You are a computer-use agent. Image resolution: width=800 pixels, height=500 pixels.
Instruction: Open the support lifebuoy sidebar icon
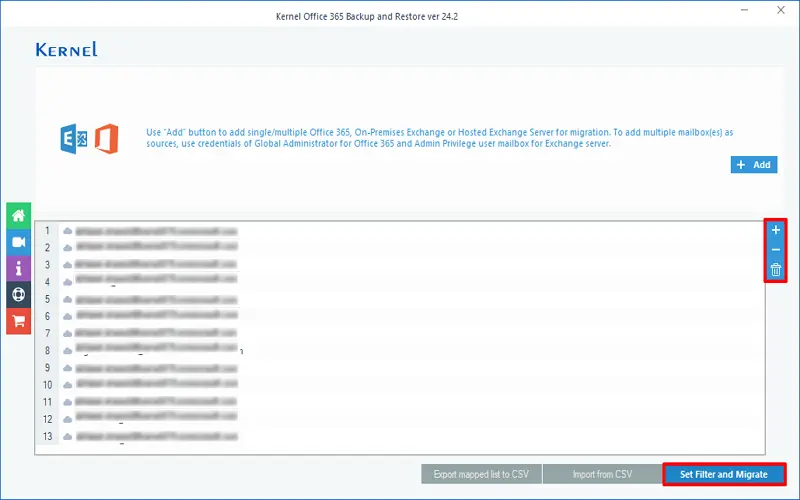(x=18, y=295)
